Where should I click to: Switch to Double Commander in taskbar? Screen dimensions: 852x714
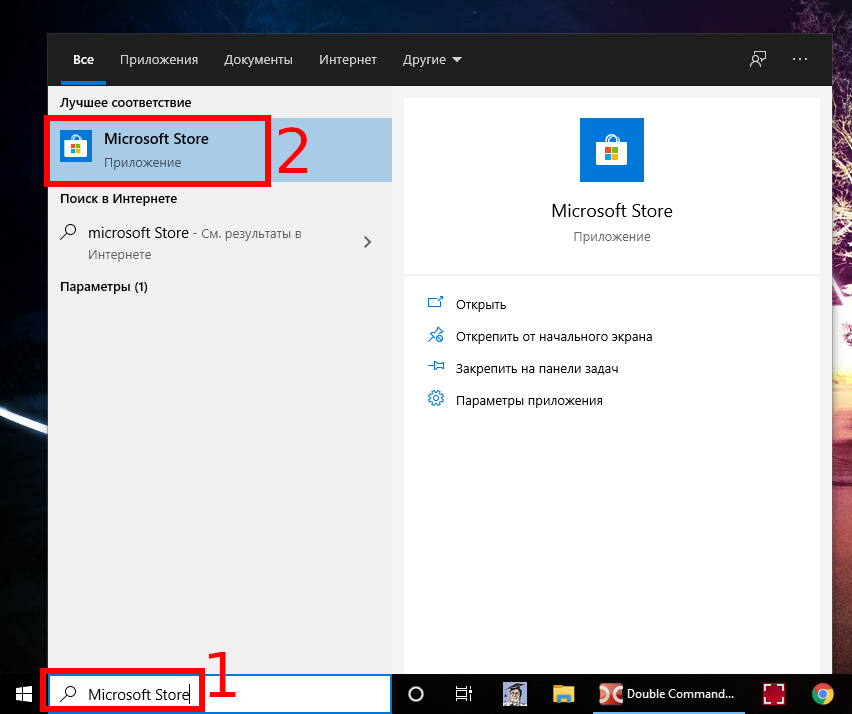tap(667, 694)
